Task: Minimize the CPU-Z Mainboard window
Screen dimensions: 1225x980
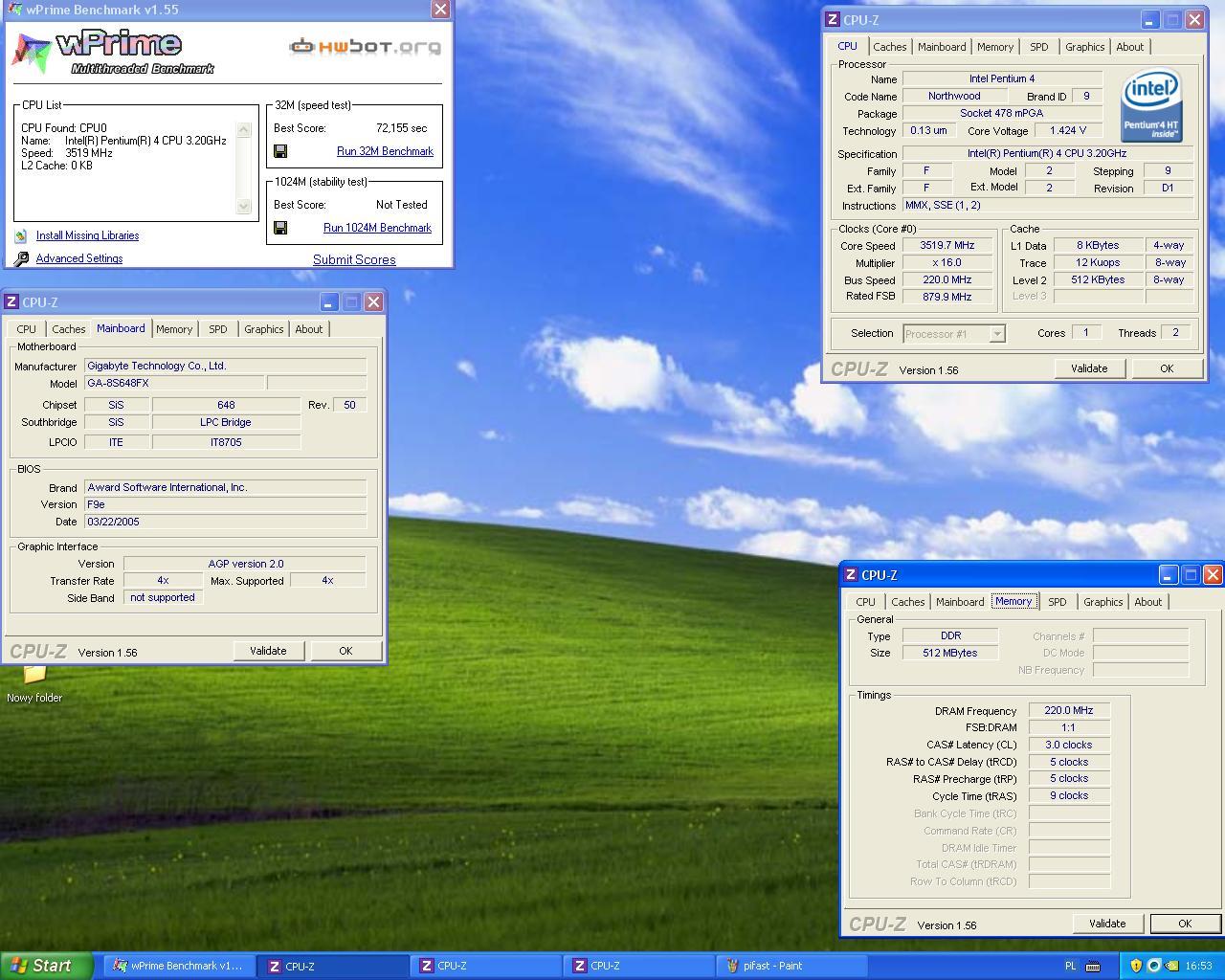Action: click(x=328, y=301)
